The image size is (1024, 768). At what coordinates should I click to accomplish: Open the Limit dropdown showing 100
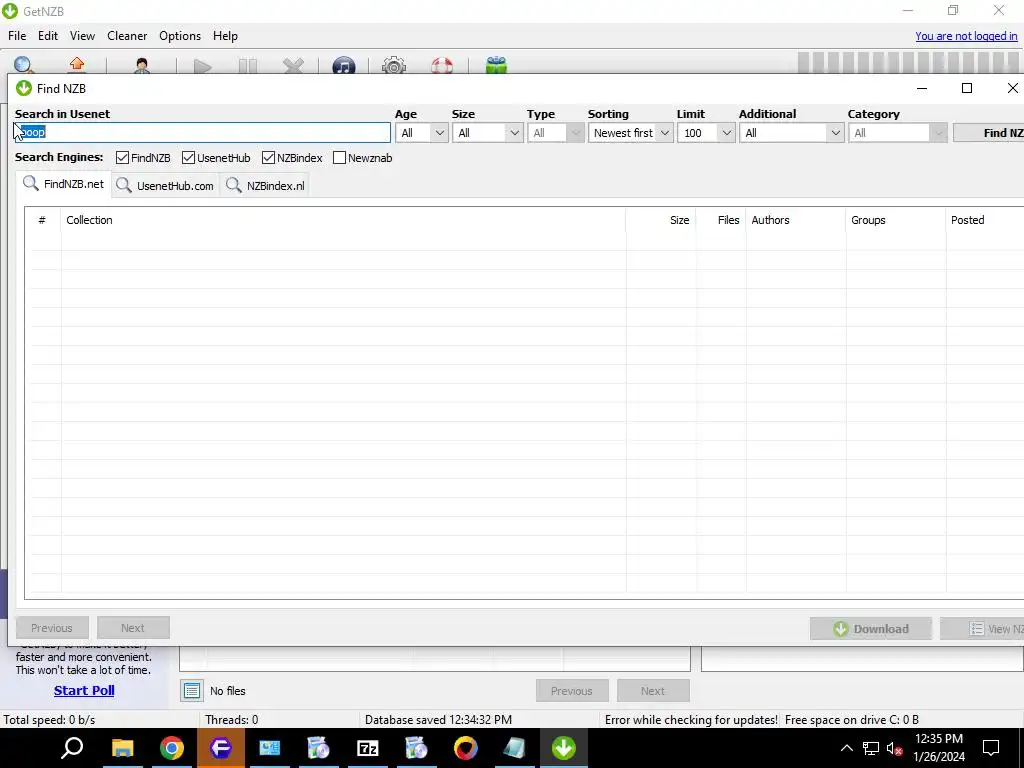pyautogui.click(x=706, y=133)
